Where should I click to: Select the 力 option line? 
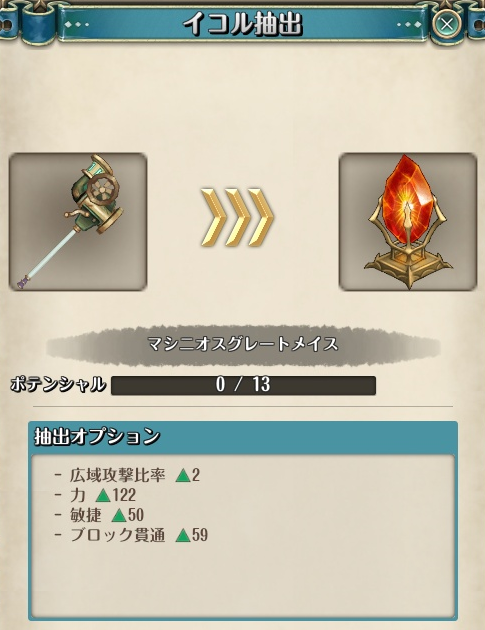click(95, 495)
